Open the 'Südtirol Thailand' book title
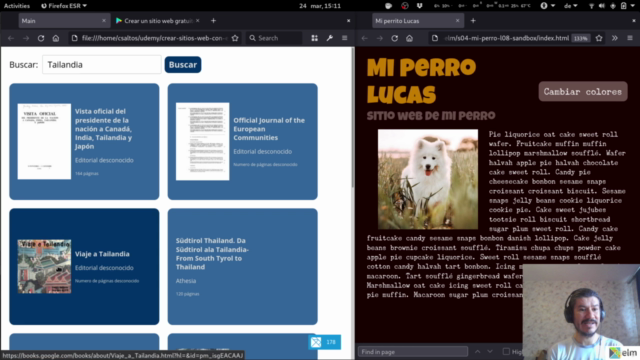 [x=212, y=253]
